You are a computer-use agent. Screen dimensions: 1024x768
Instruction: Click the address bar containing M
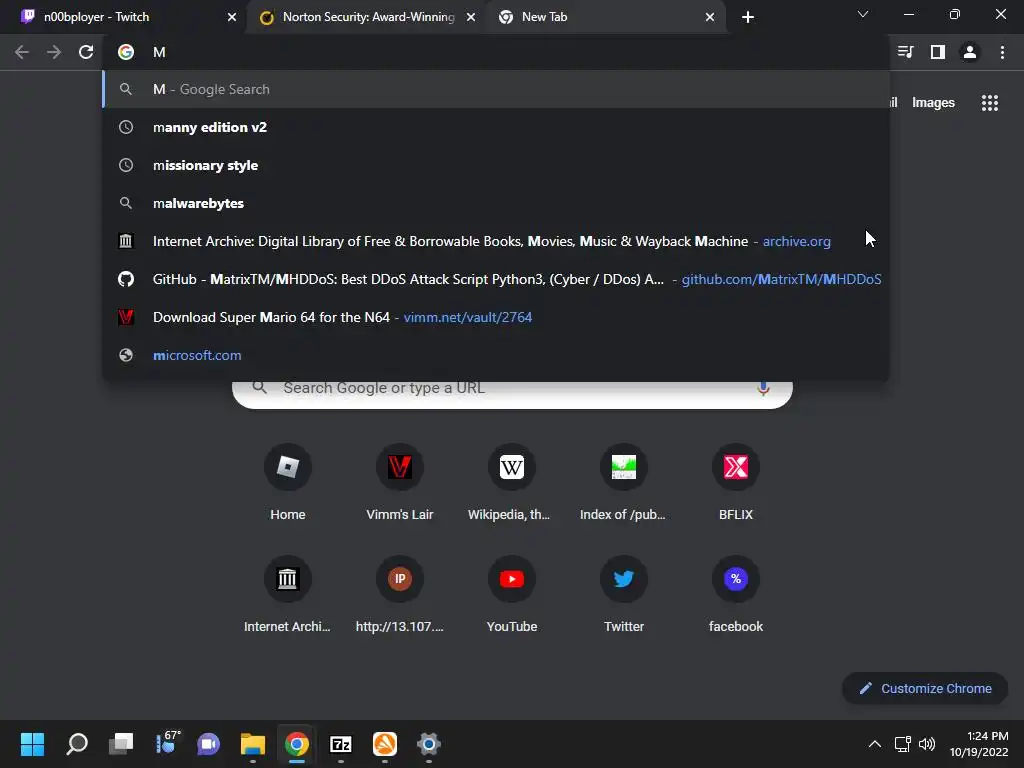coord(496,52)
